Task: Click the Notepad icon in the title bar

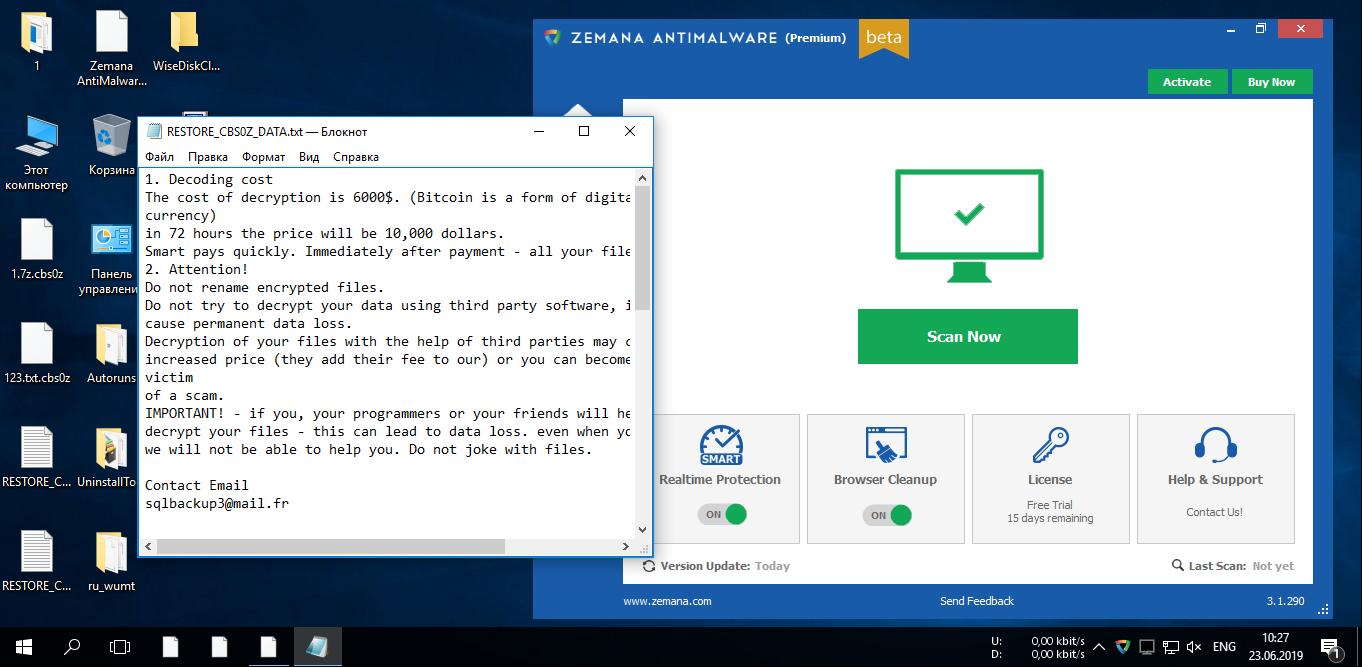Action: tap(154, 131)
